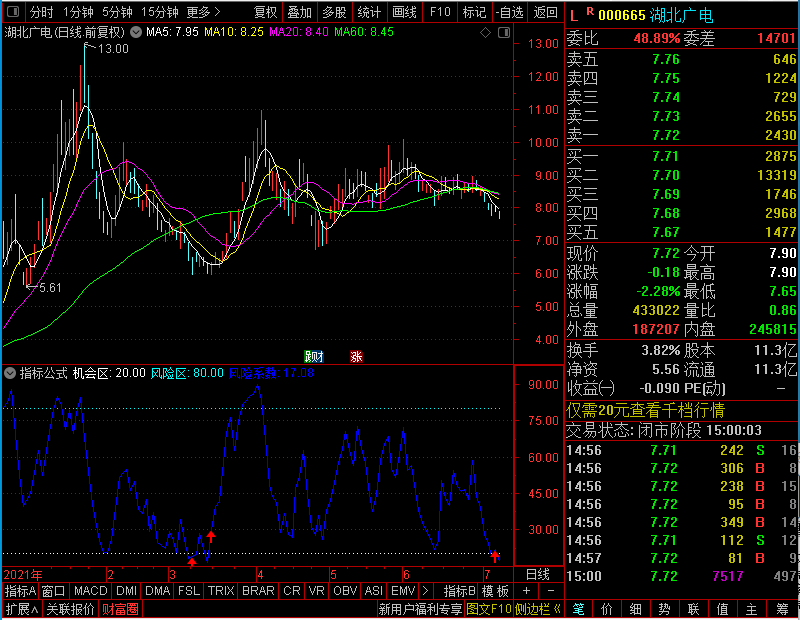Click the red 涨 marker on the chart
800x620 pixels.
(356, 356)
